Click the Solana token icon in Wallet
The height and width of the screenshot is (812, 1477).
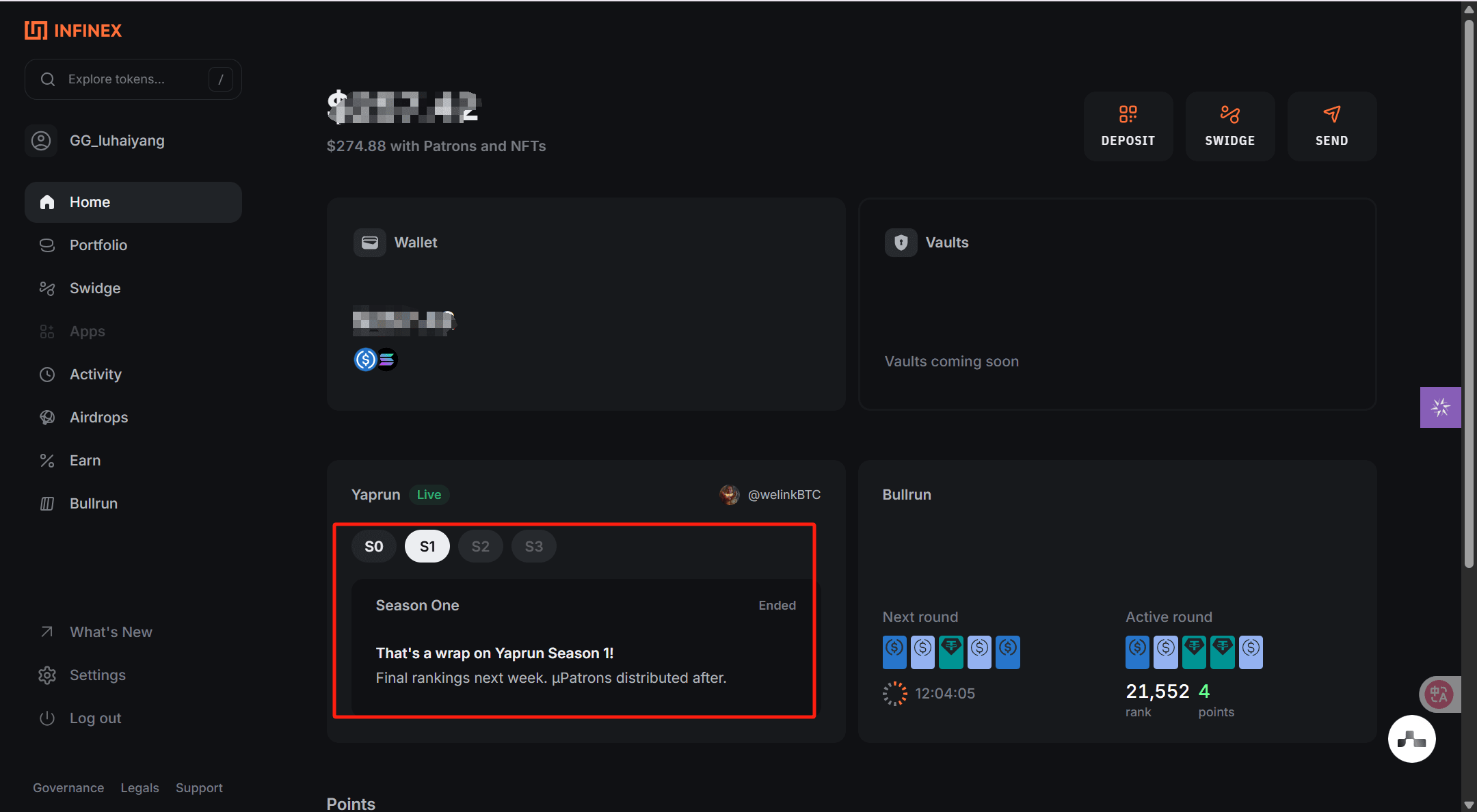click(387, 360)
